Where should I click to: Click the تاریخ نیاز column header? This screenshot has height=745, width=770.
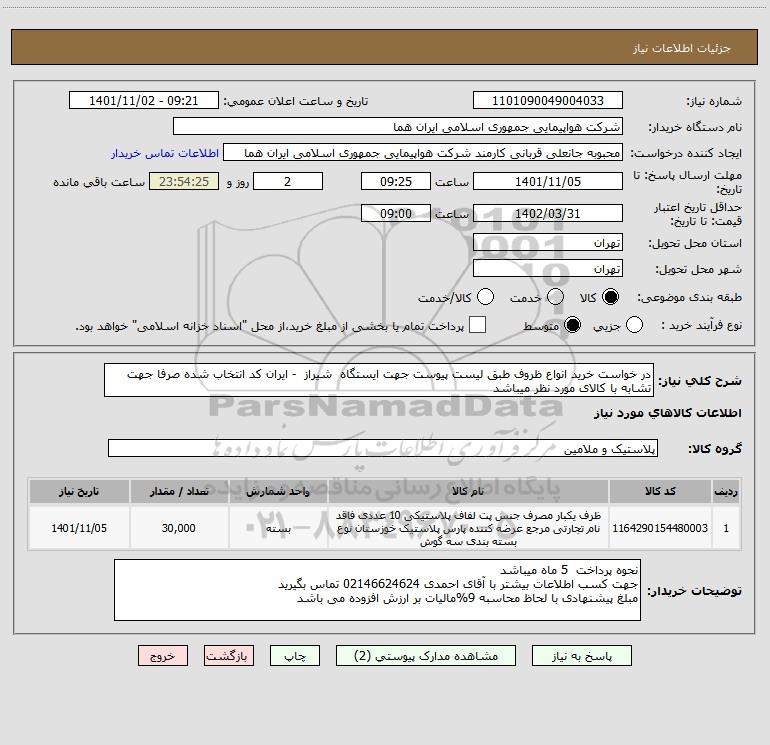79,491
